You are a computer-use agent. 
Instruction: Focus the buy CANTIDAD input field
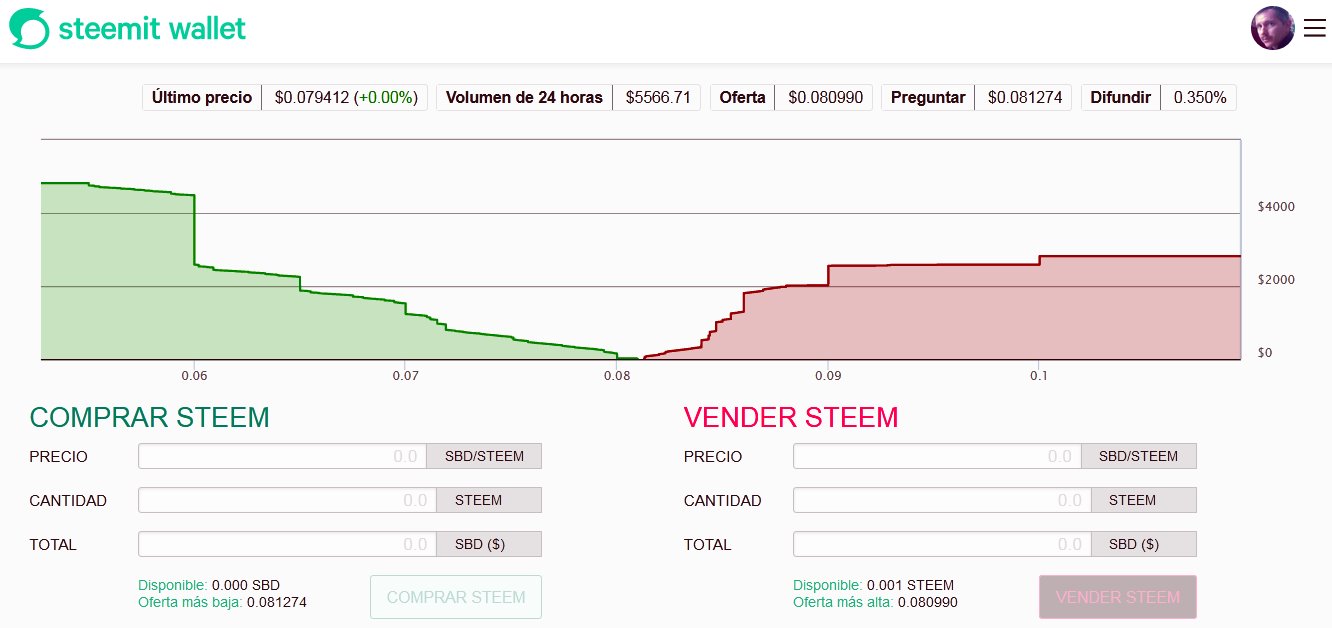(287, 500)
